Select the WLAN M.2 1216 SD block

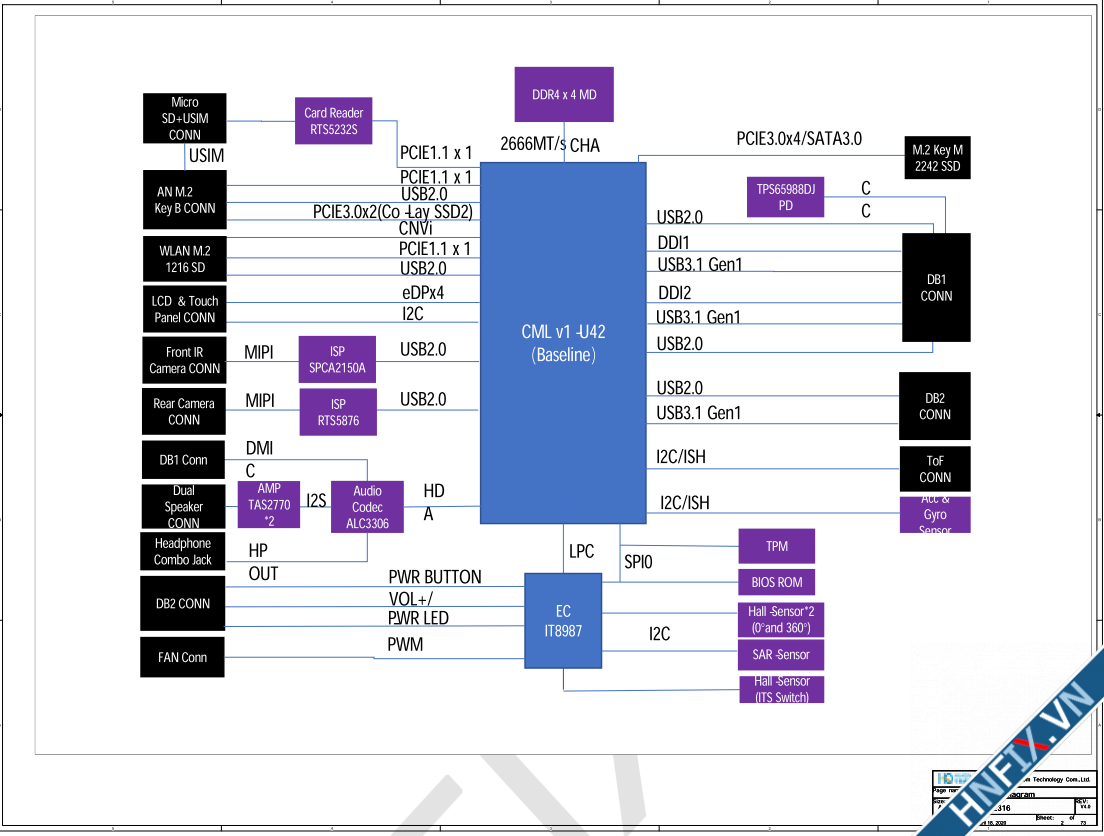185,259
